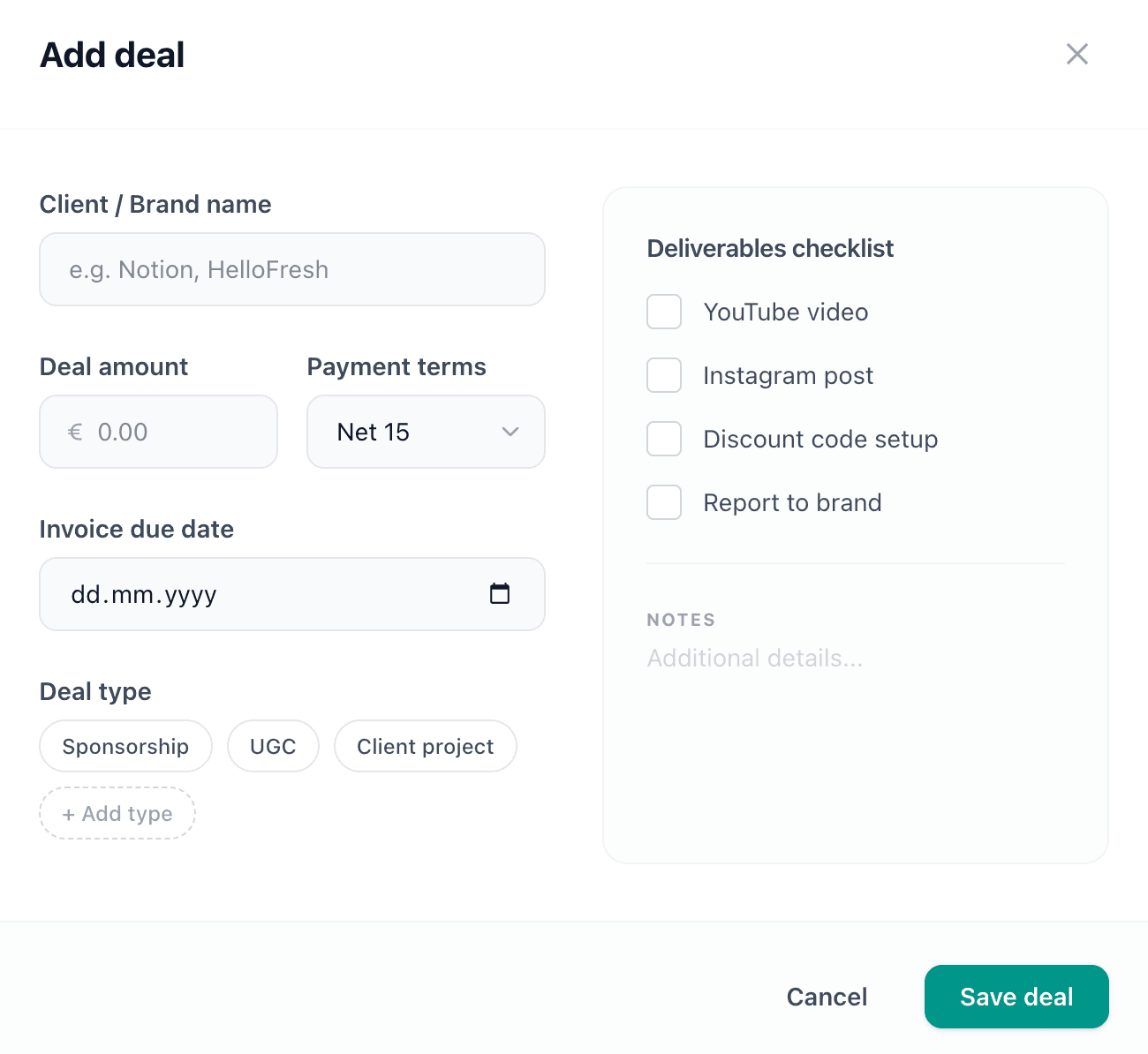
Task: Click the Add type option
Action: (x=117, y=813)
